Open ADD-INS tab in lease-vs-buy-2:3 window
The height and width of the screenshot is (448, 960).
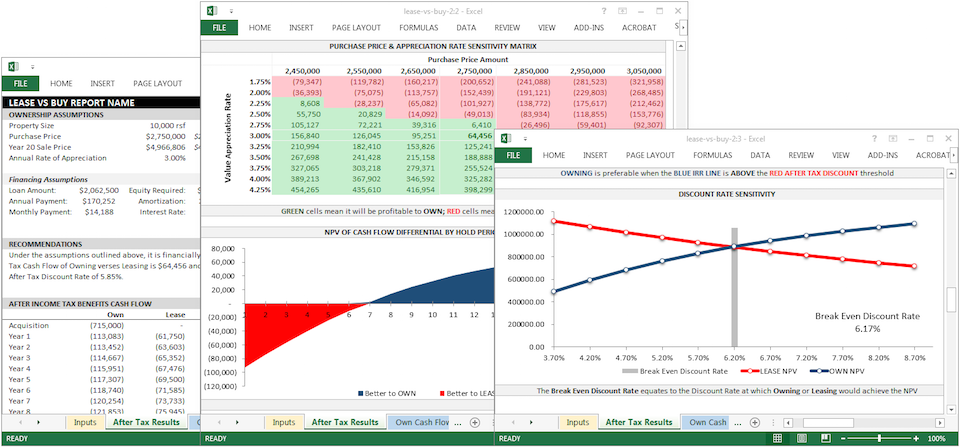(883, 155)
